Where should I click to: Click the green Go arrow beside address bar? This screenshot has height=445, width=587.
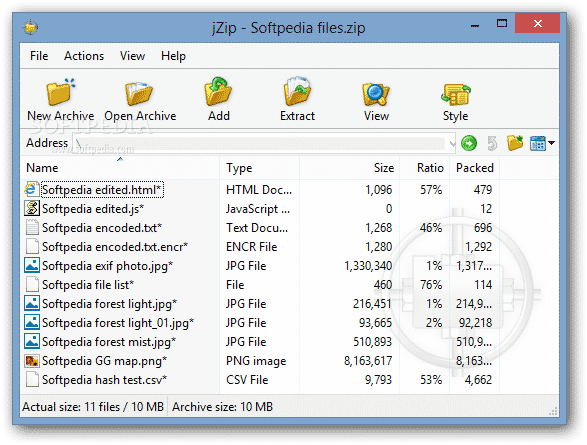[469, 143]
